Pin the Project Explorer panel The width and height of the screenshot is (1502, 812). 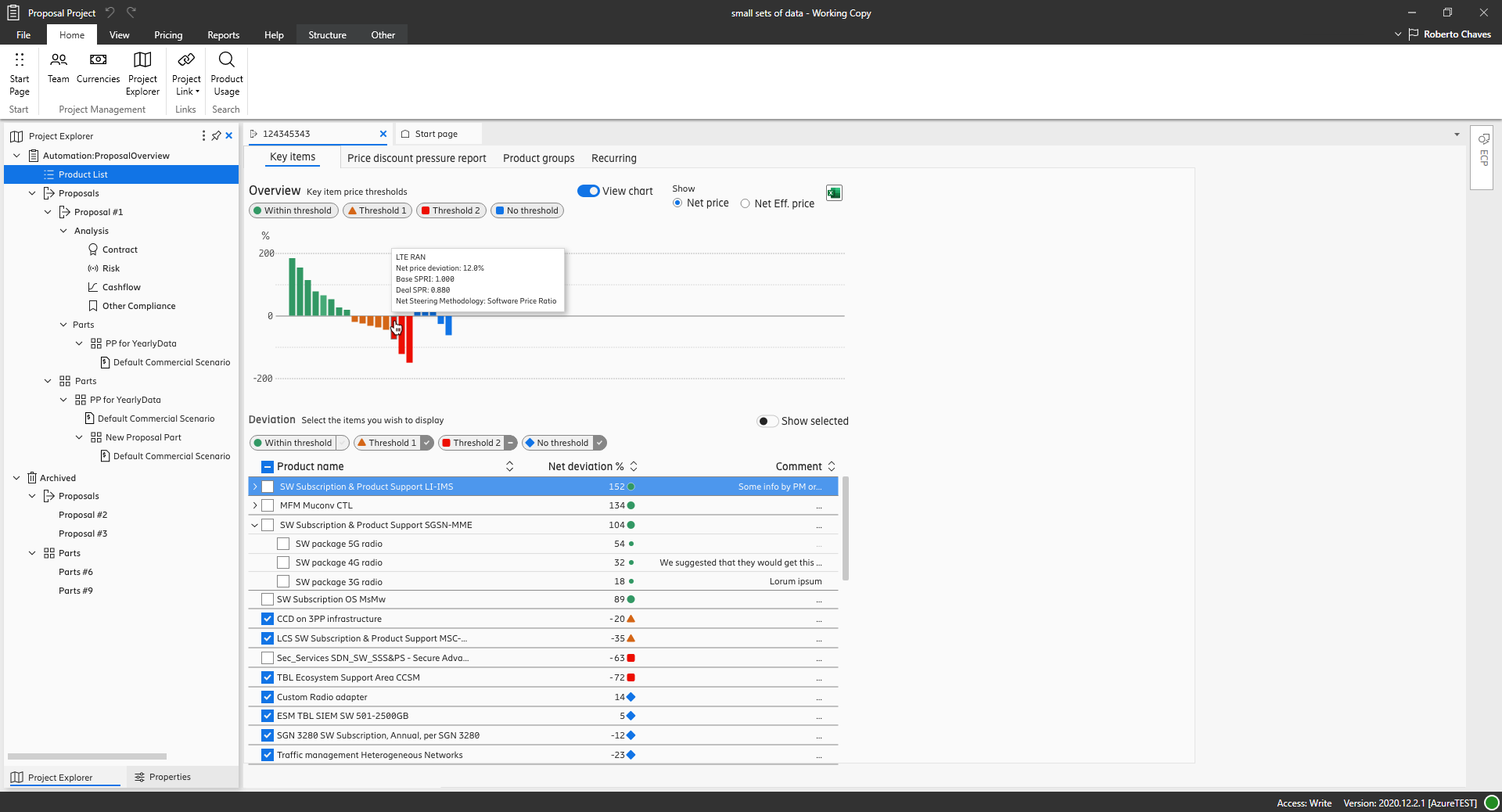[217, 136]
